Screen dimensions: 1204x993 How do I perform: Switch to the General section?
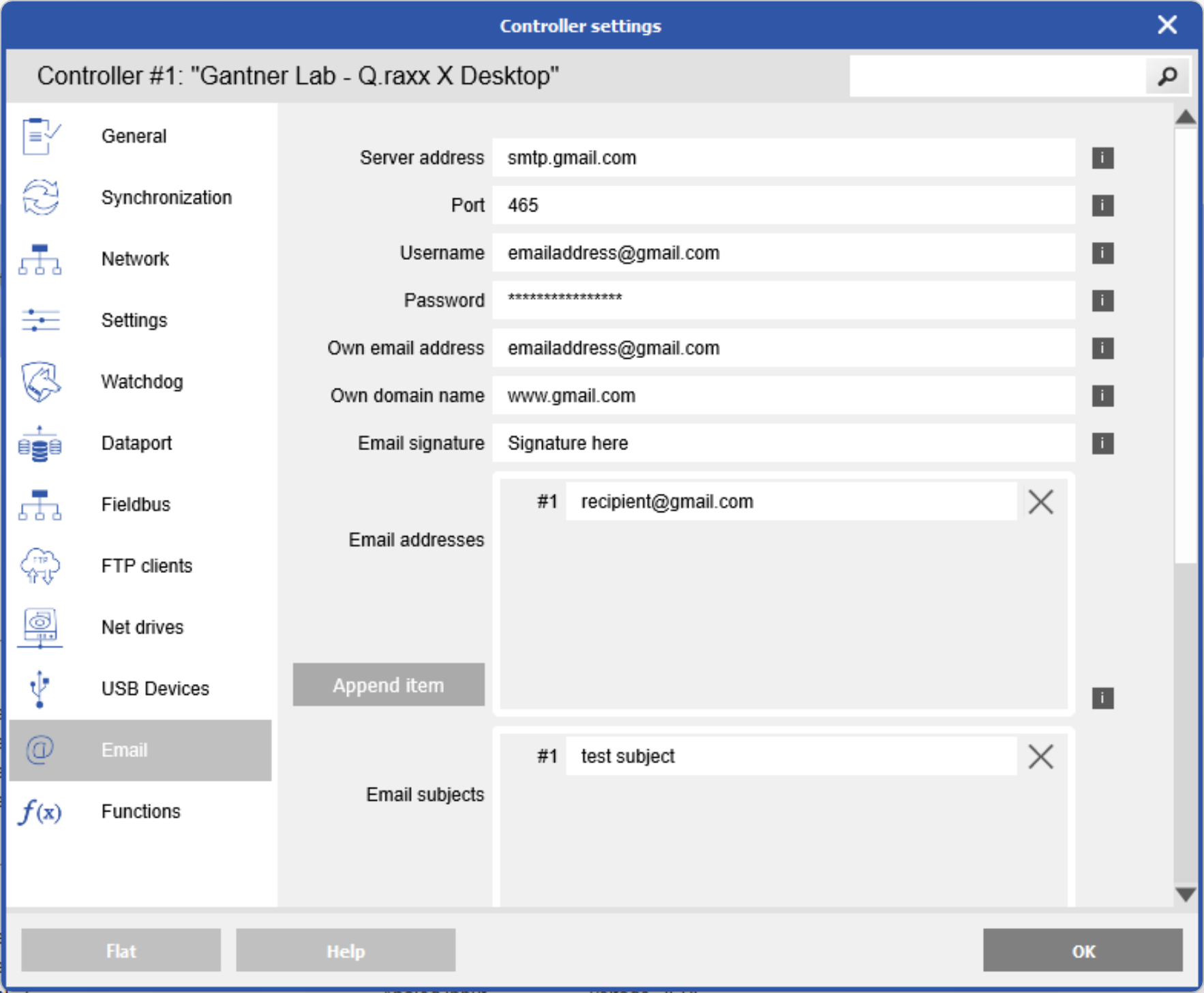coord(134,136)
